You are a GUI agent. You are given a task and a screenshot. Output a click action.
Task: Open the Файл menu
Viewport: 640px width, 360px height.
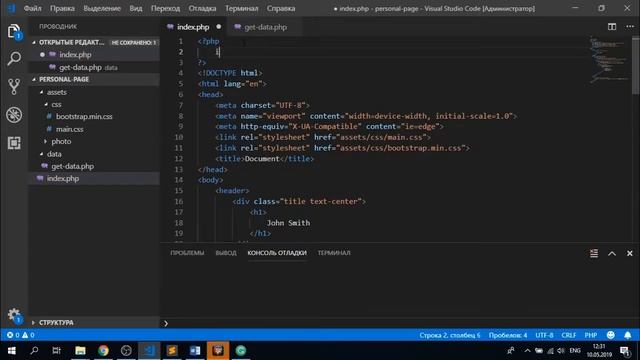coord(32,8)
